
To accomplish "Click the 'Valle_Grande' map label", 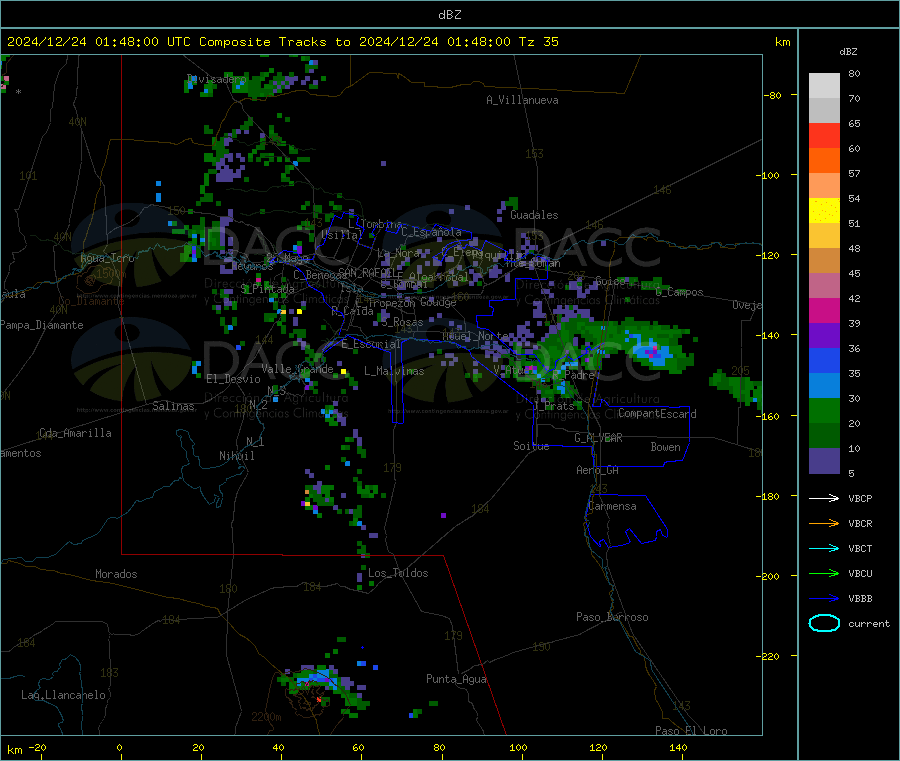I will click(297, 369).
